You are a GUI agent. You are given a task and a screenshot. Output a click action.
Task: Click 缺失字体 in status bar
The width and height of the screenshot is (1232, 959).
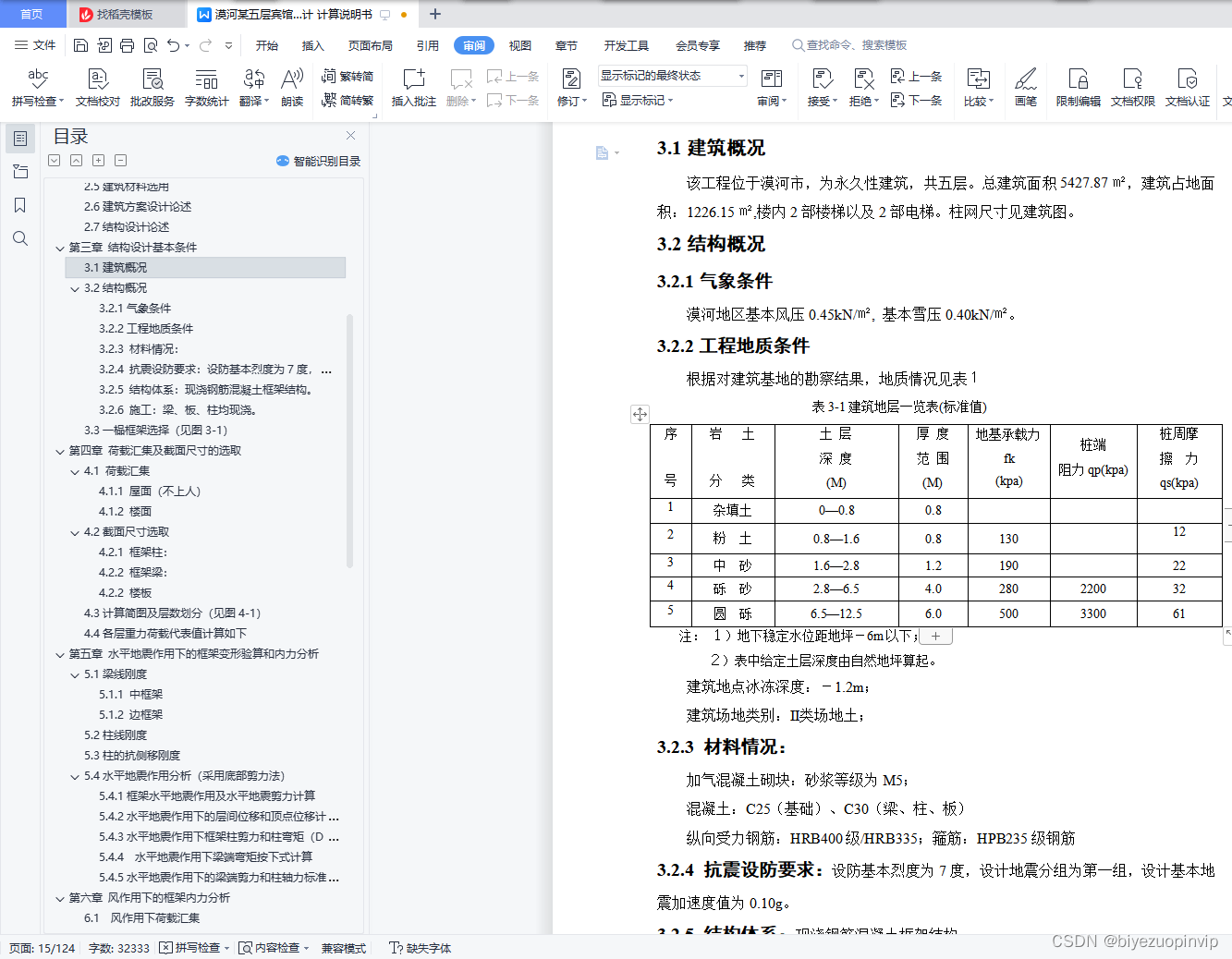(421, 948)
